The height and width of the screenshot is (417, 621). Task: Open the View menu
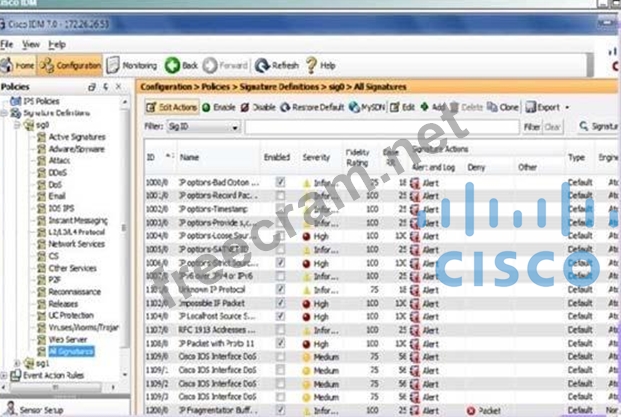pyautogui.click(x=31, y=45)
